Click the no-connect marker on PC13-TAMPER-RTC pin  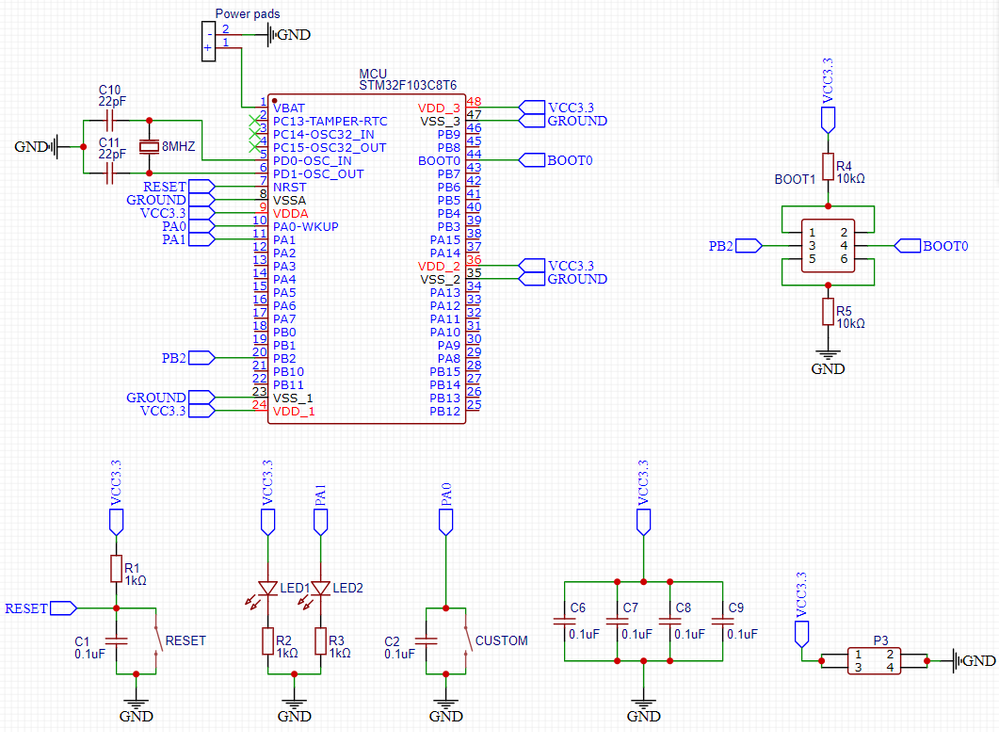(255, 121)
